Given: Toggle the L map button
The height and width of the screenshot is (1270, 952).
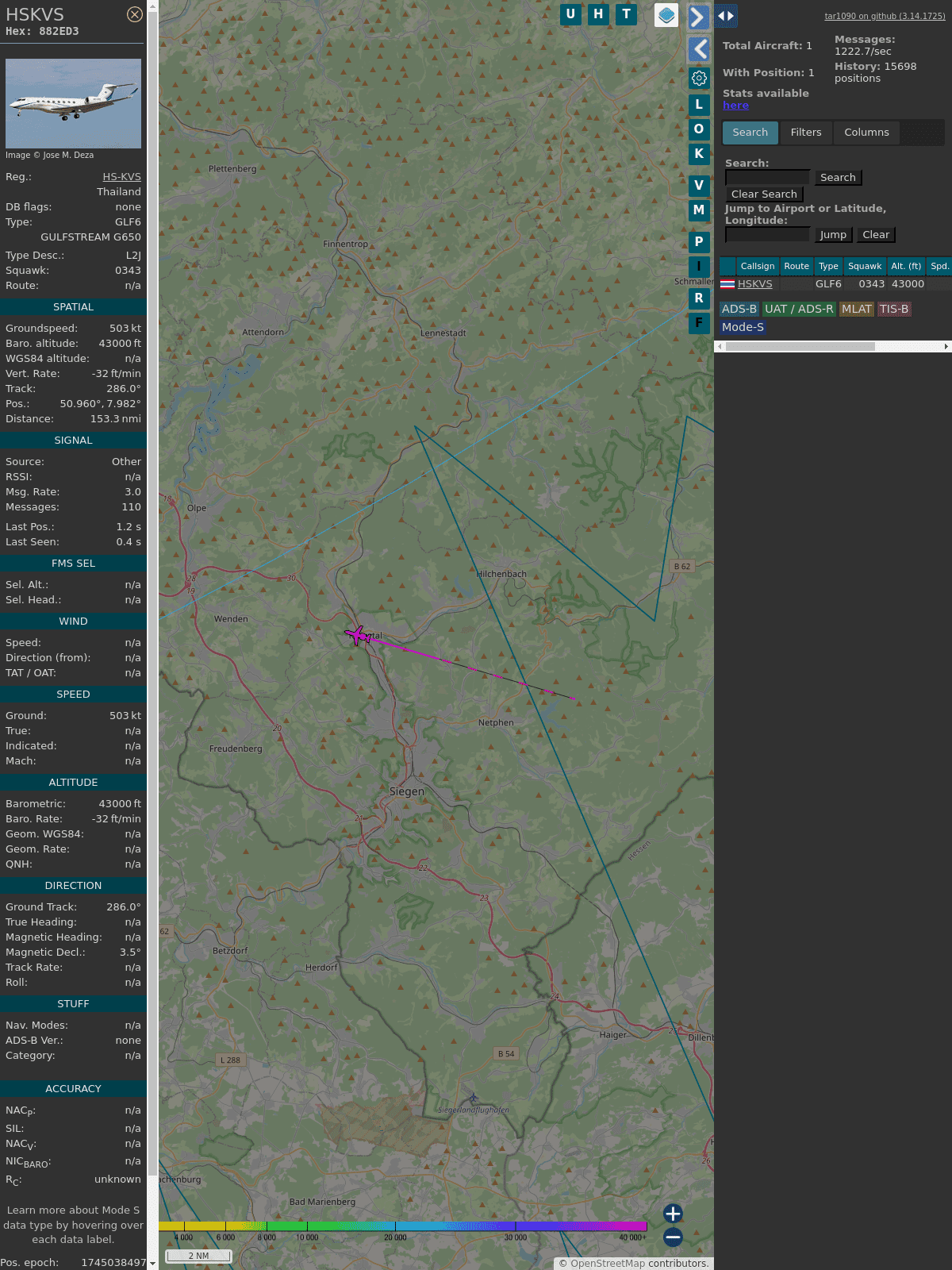Looking at the screenshot, I should (699, 105).
